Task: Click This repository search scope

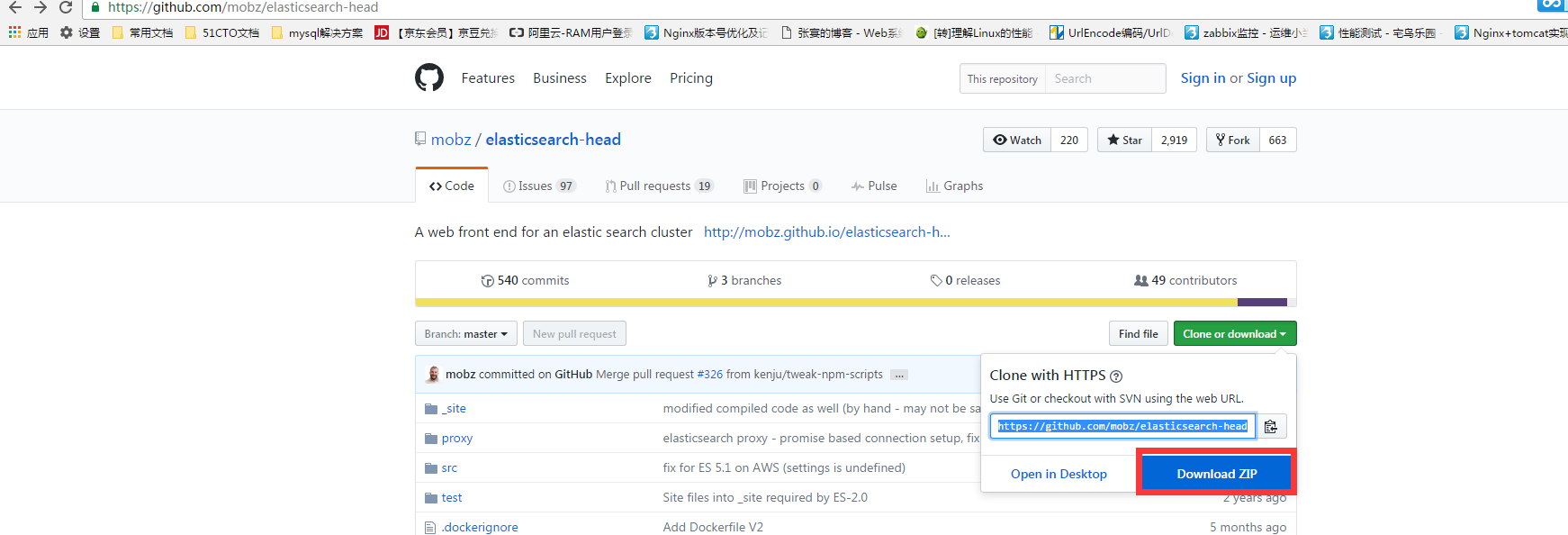Action: [x=1002, y=78]
